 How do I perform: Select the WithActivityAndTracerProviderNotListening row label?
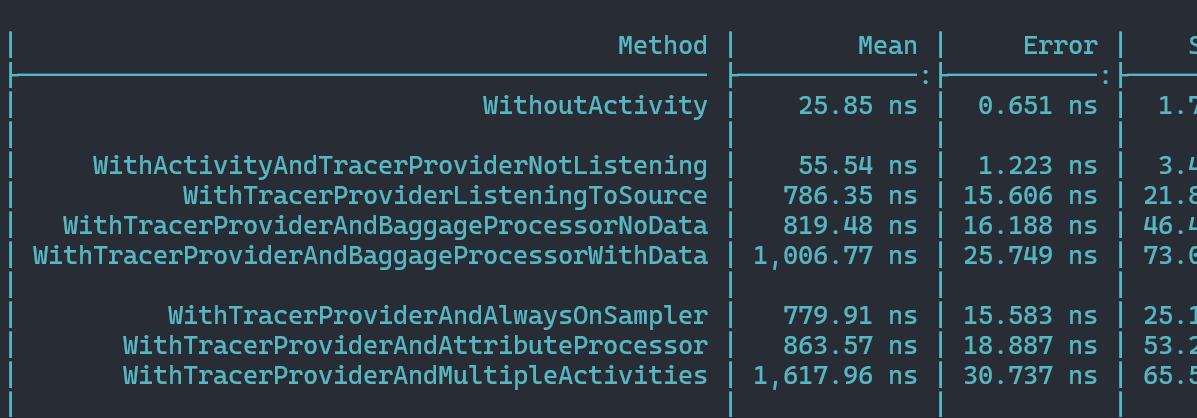(x=400, y=166)
